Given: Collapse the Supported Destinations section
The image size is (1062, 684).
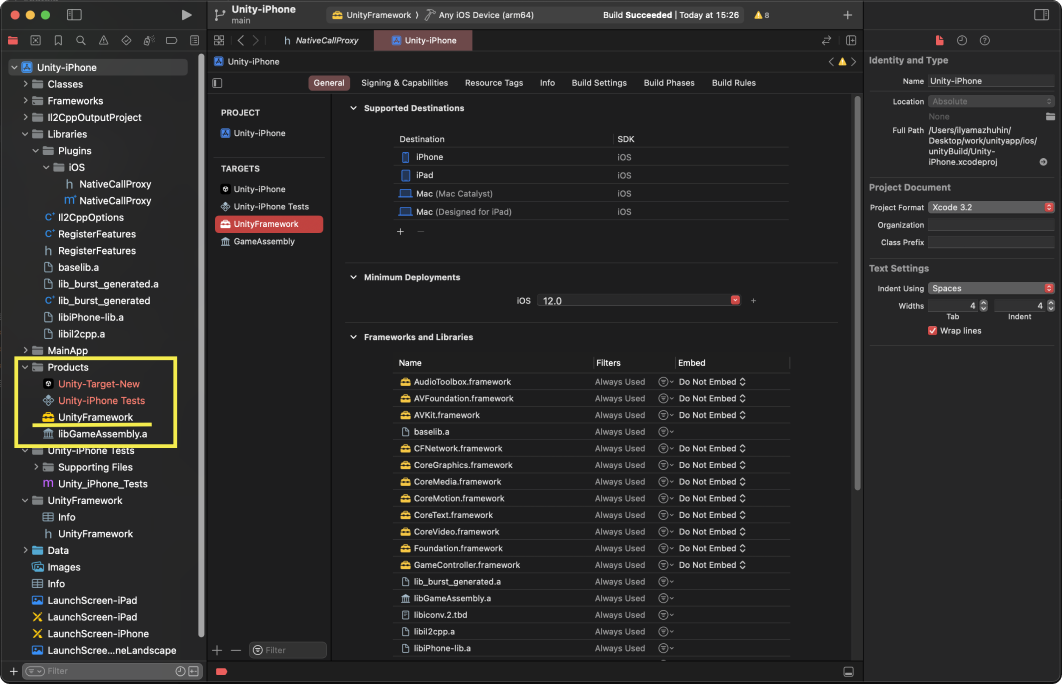Looking at the screenshot, I should [x=353, y=108].
